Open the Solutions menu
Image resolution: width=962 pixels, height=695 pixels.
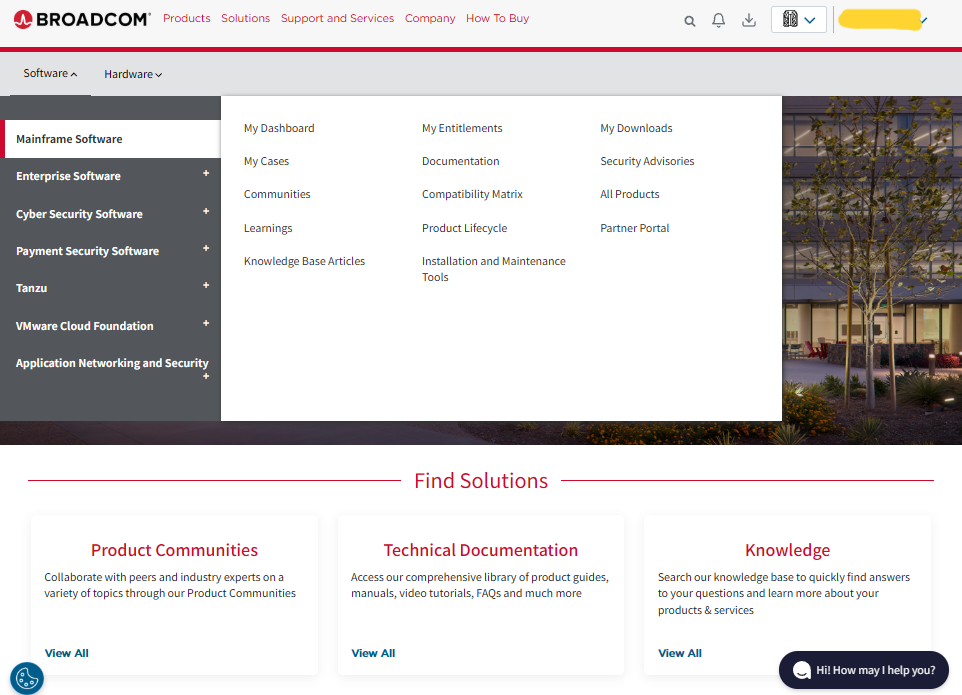click(x=245, y=18)
